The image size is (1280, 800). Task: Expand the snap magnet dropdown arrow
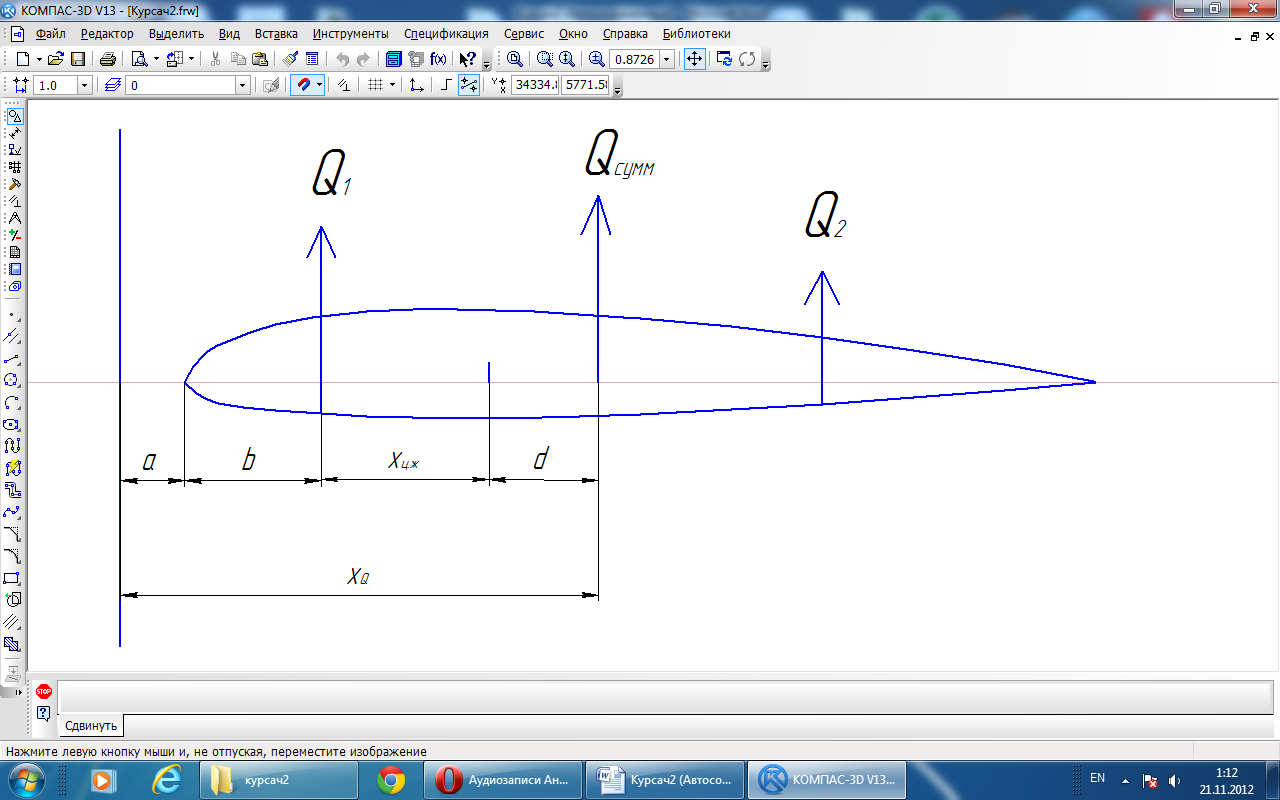pyautogui.click(x=320, y=85)
